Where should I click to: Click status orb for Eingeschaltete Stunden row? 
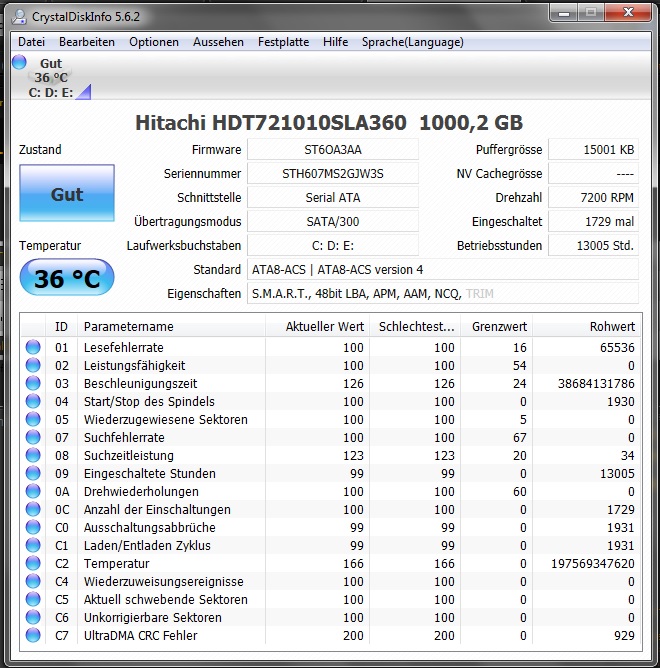(x=33, y=473)
